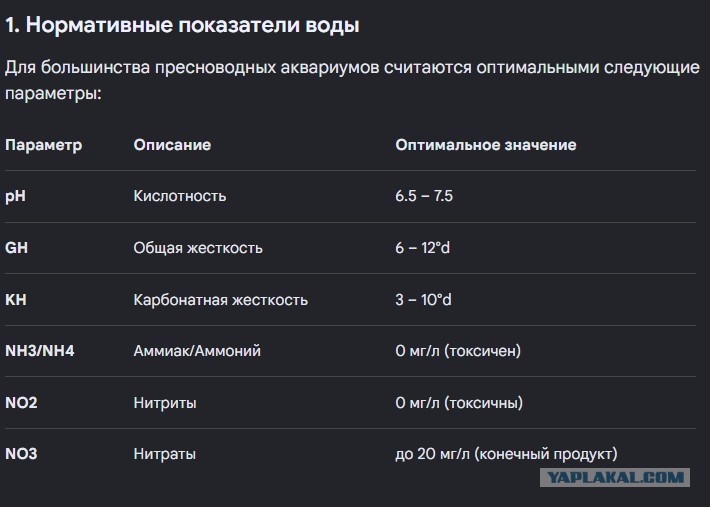Select the 'pH' parameter cell

click(x=15, y=196)
